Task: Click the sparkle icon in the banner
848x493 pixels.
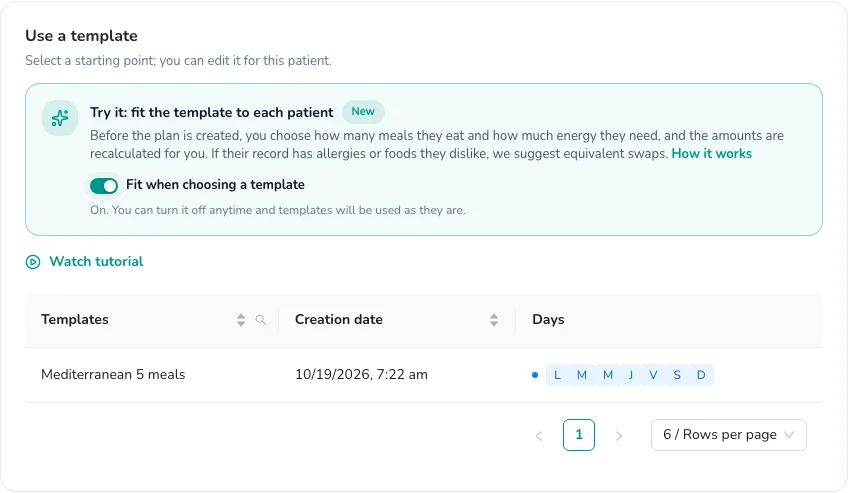Action: pos(60,118)
